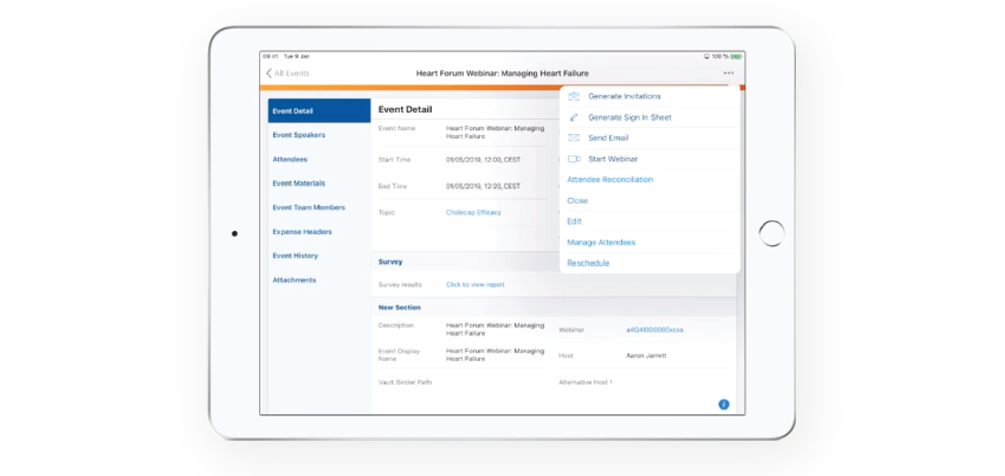Image resolution: width=1005 pixels, height=476 pixels.
Task: Choose Manage Attendees in the menu
Action: [x=601, y=243]
